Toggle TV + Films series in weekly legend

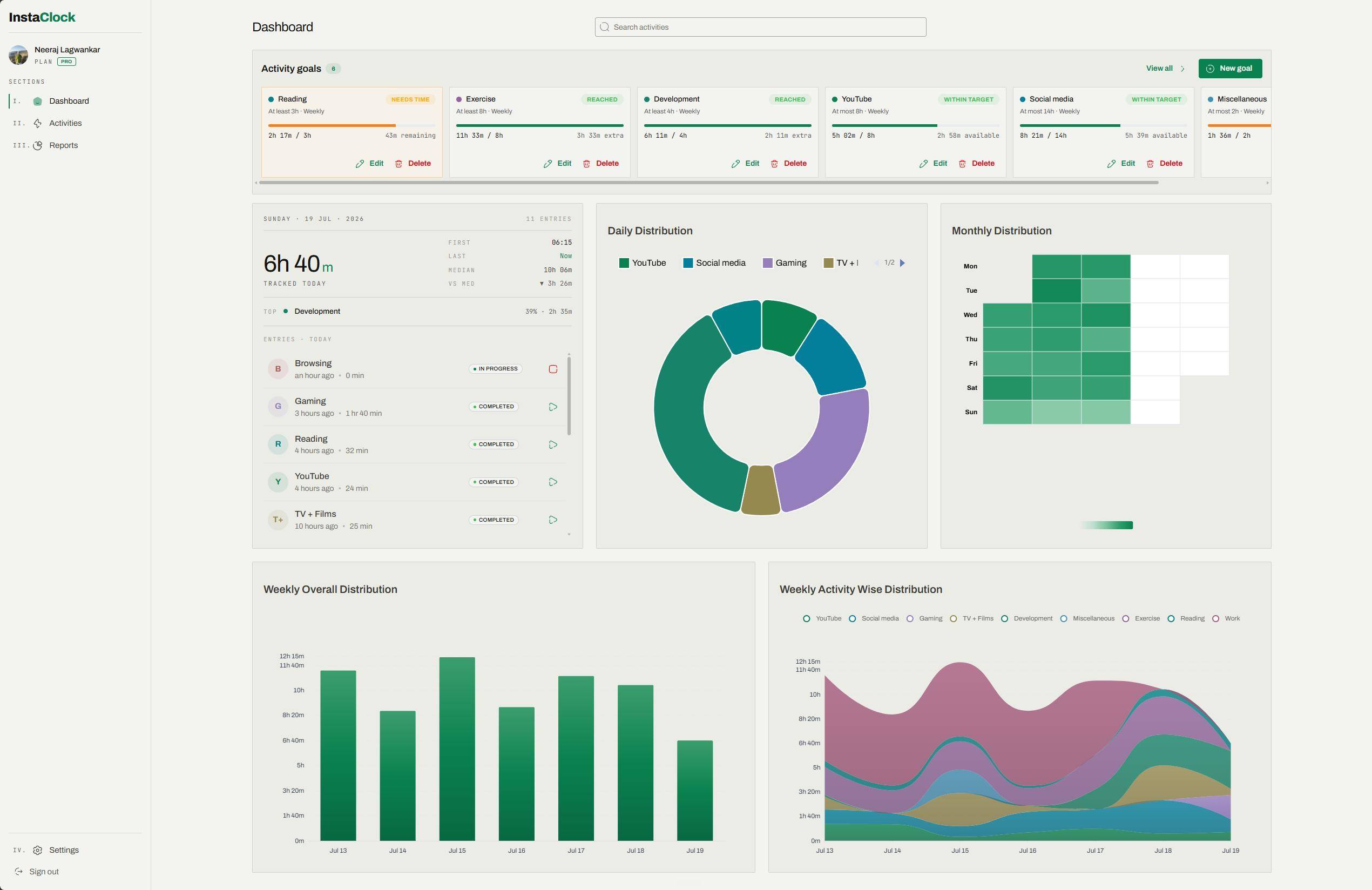click(972, 618)
